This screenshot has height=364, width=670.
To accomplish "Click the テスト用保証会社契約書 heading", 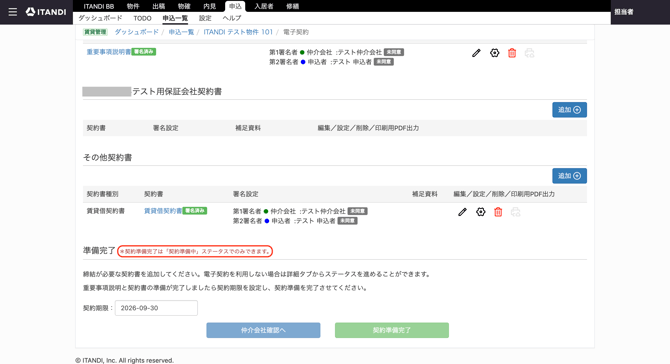I will coord(177,91).
